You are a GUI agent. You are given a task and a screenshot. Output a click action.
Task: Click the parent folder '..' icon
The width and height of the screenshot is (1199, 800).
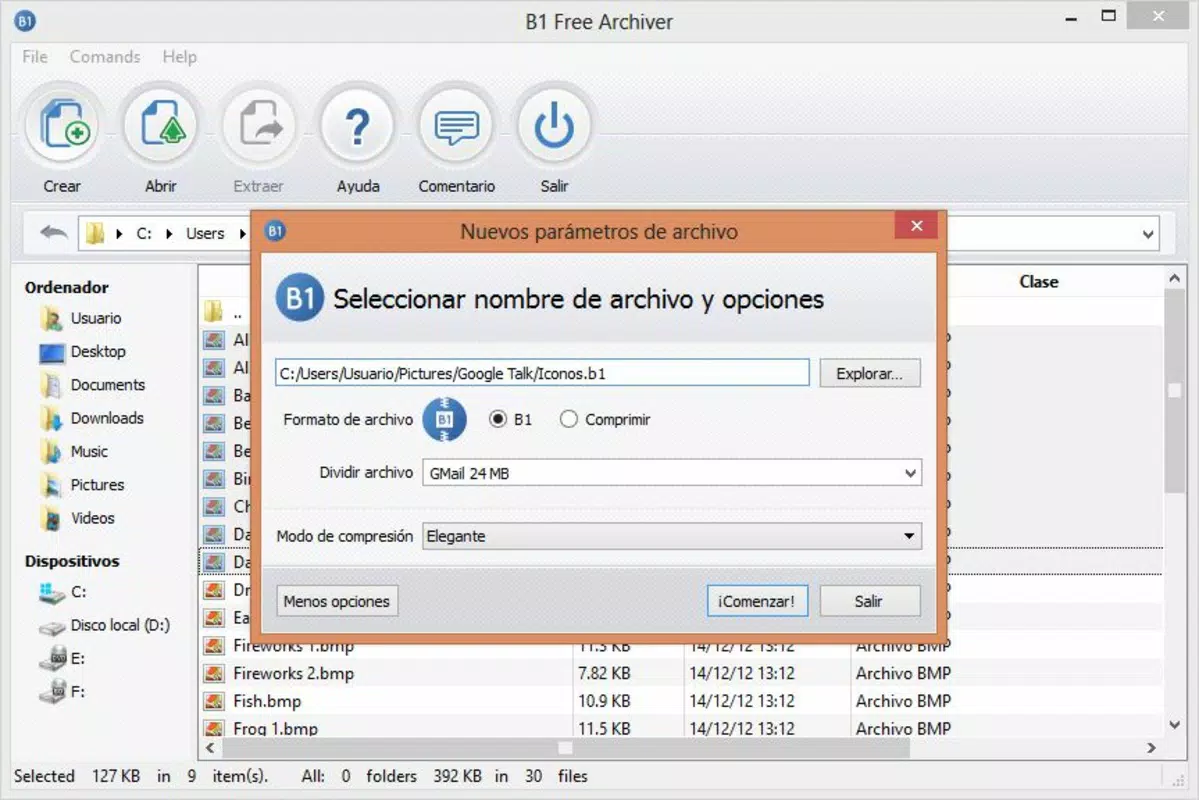point(213,311)
